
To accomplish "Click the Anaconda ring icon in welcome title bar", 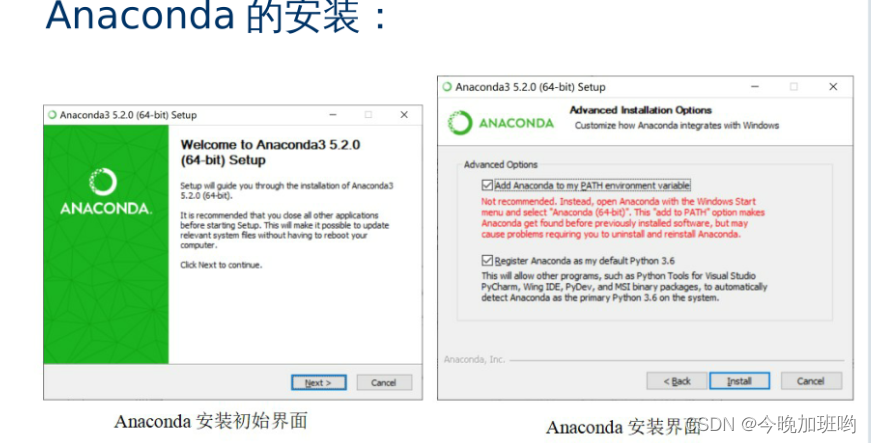I will [x=53, y=115].
